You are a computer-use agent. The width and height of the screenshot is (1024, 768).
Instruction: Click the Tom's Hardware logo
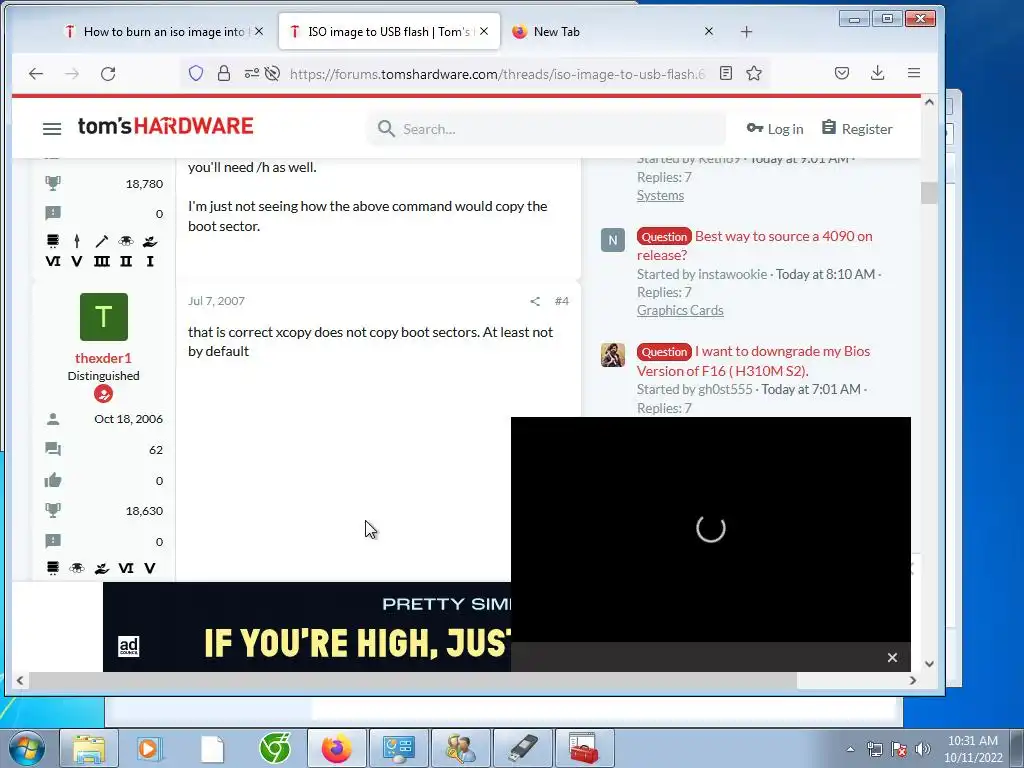[x=165, y=126]
